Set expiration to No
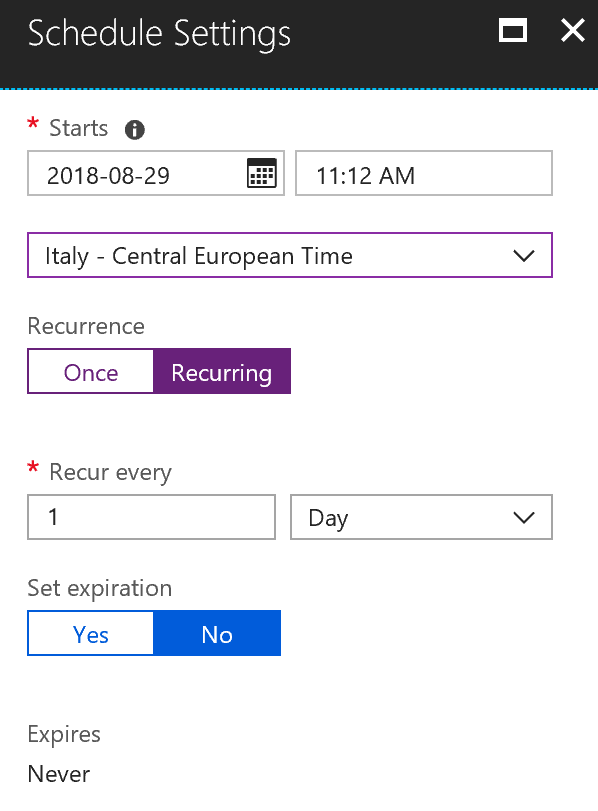 coord(217,633)
